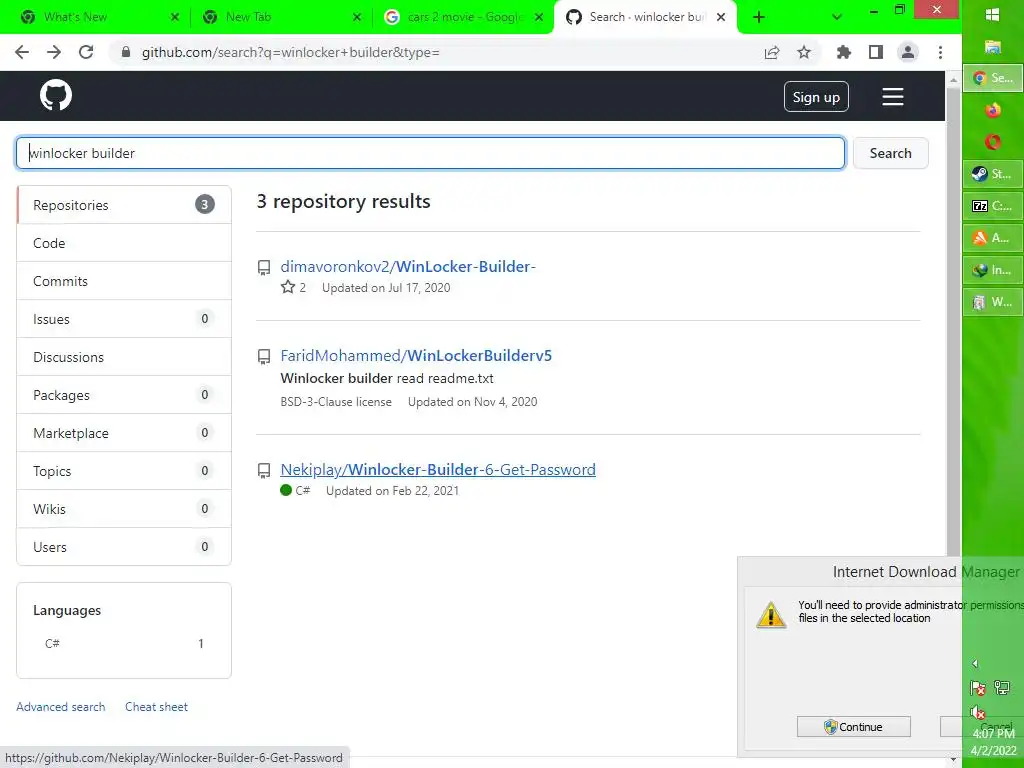The width and height of the screenshot is (1024, 768).
Task: Select the Marketplace filter
Action: (124, 433)
